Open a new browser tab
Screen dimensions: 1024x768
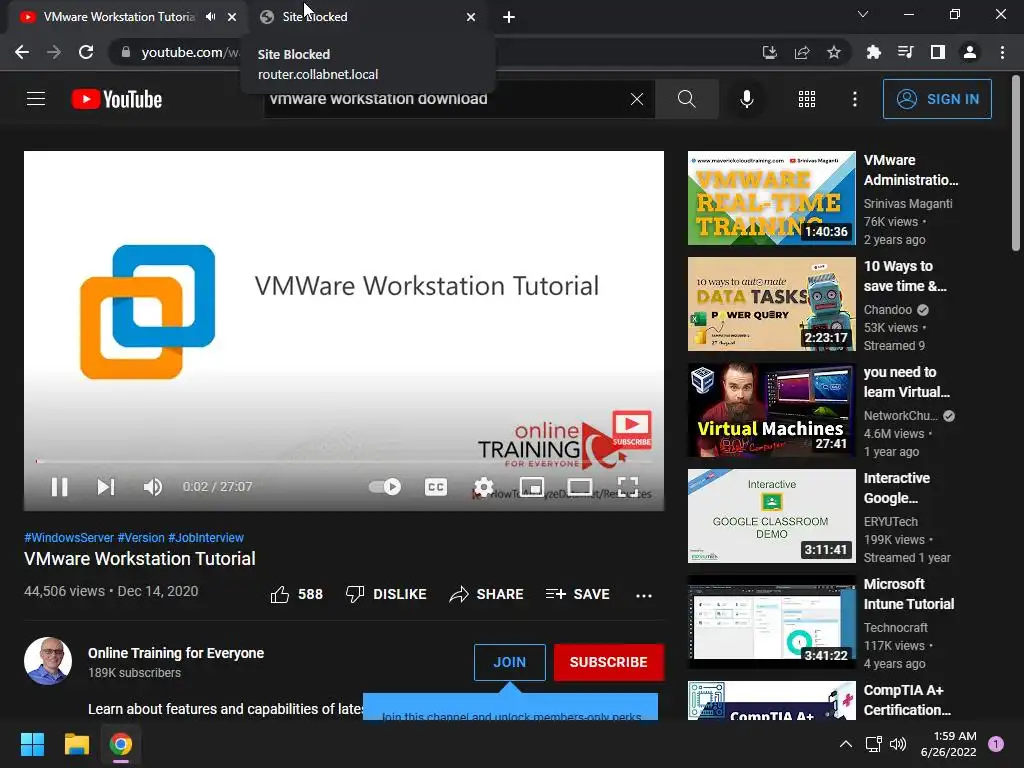[509, 17]
